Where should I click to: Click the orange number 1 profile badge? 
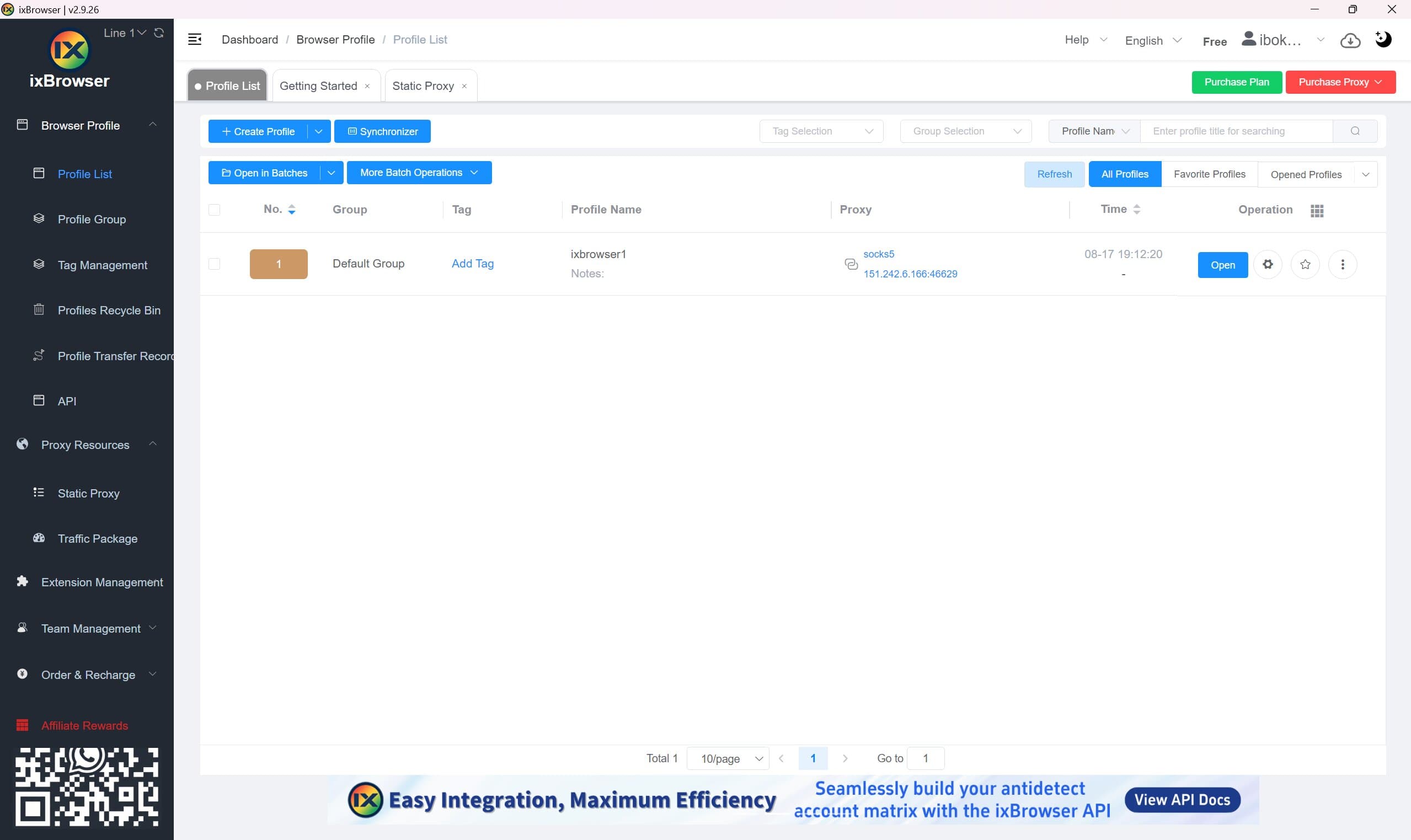click(x=279, y=264)
